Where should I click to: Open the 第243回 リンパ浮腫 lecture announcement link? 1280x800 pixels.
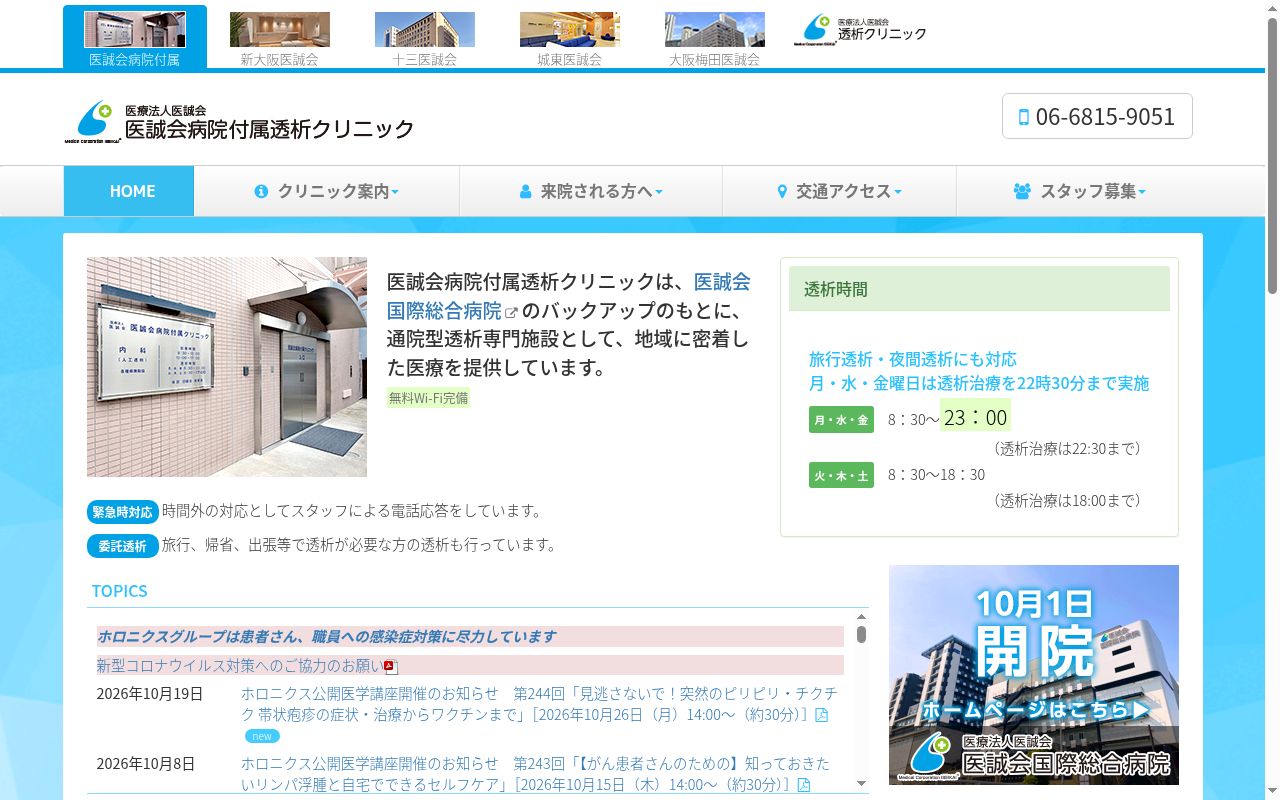point(535,774)
